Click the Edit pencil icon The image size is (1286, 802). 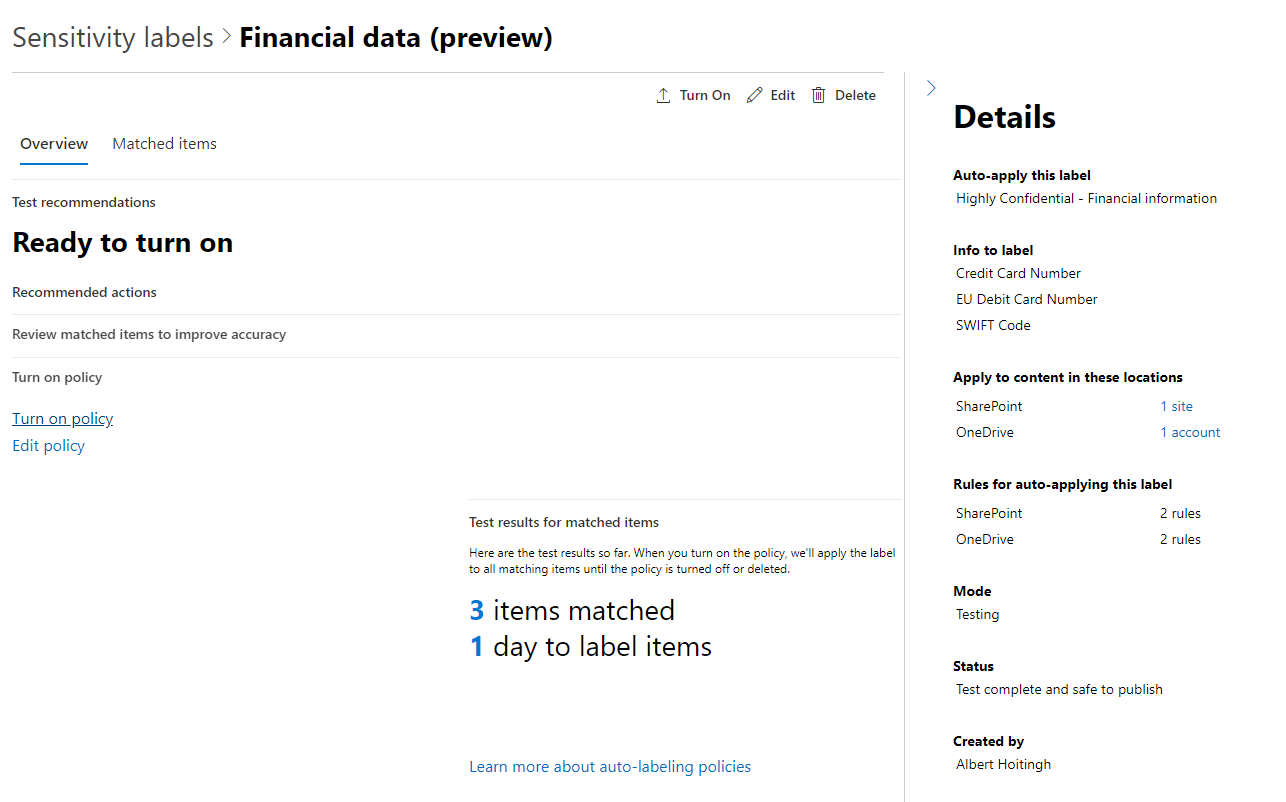click(x=754, y=96)
